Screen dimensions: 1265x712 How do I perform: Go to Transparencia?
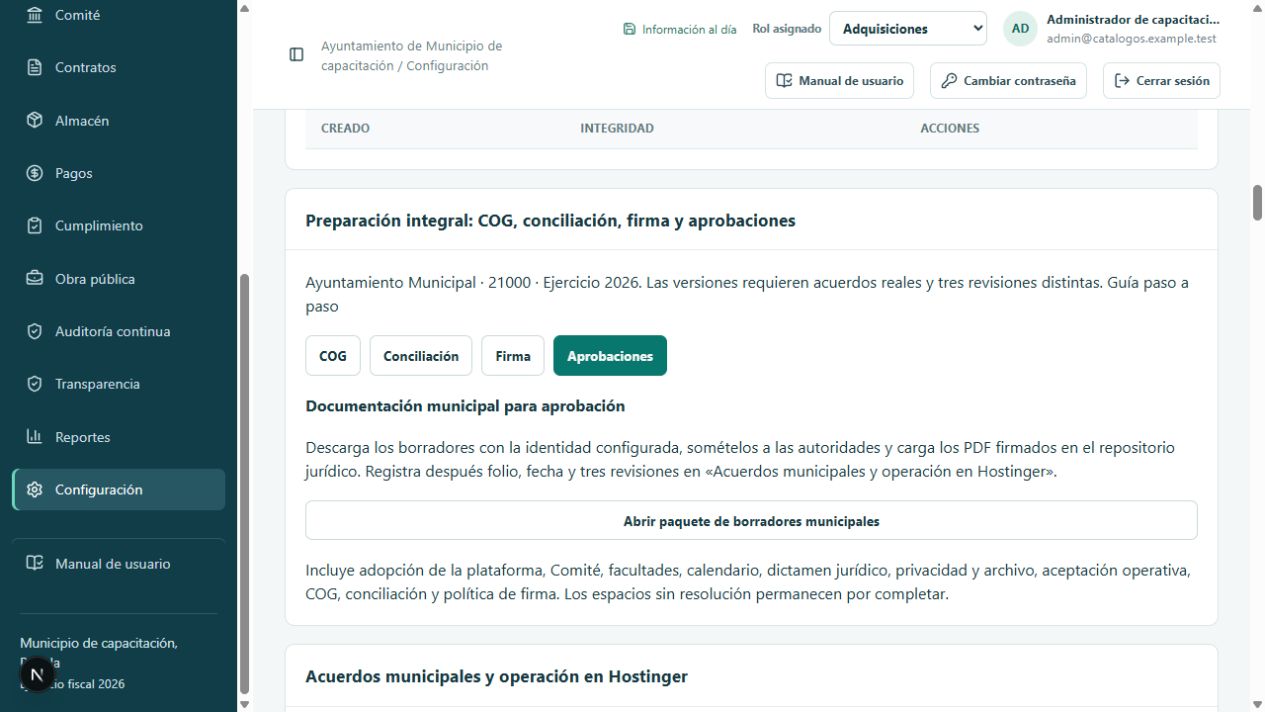(118, 384)
